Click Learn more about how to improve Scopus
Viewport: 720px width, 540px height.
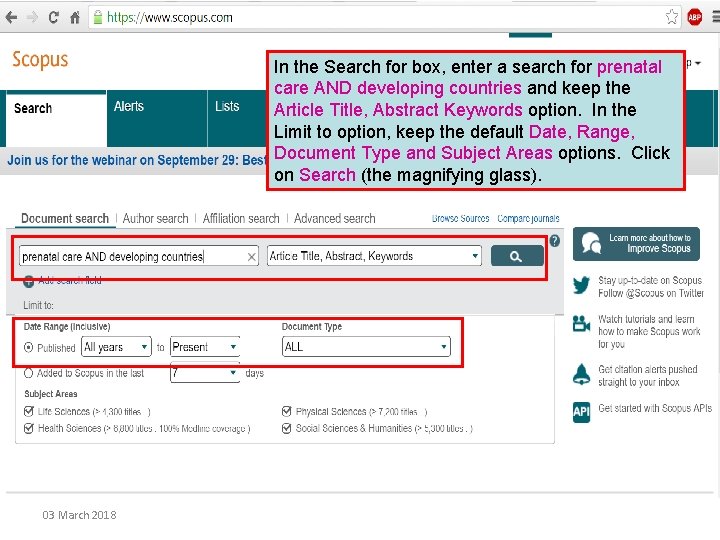[636, 244]
